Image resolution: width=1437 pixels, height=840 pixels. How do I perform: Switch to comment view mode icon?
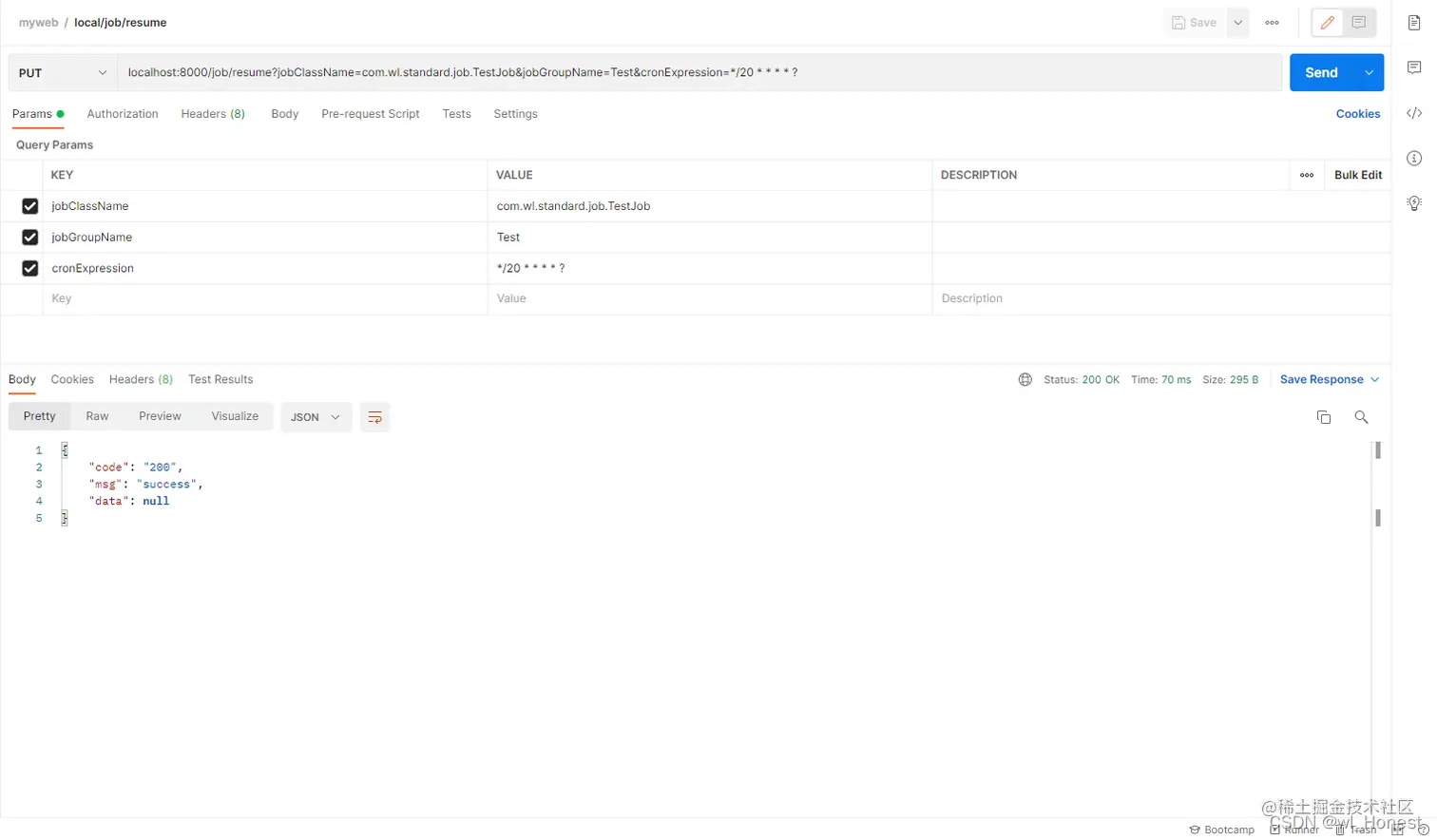coord(1359,23)
